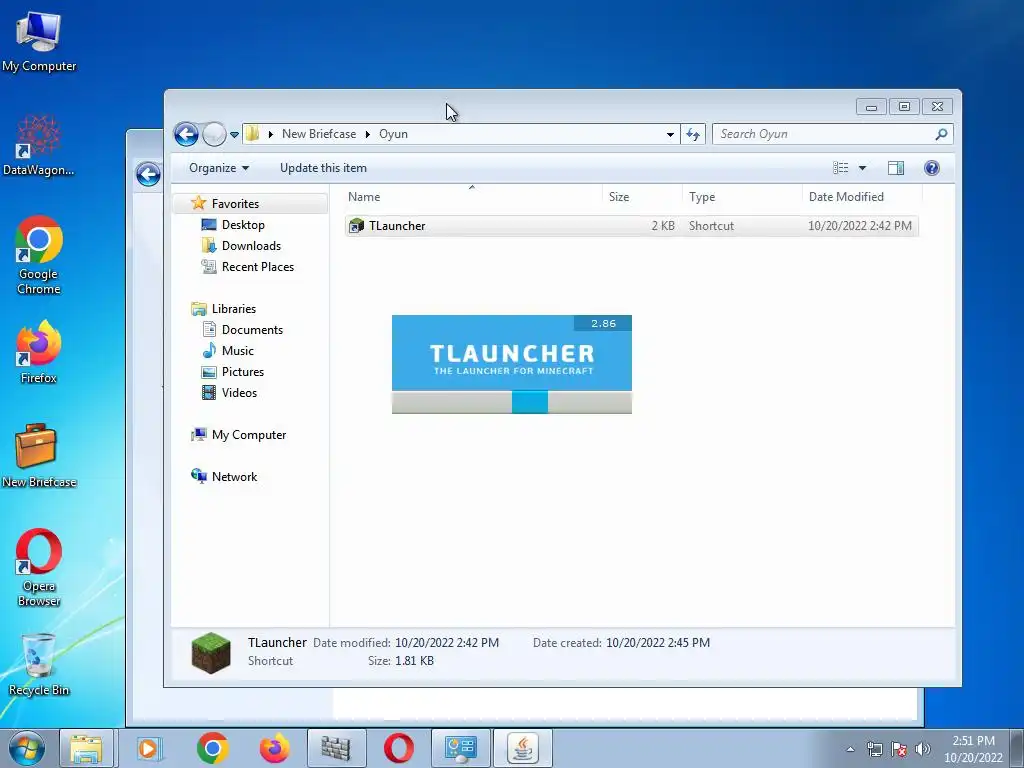Open the taskbar clock showing 2:51 PM

973,749
